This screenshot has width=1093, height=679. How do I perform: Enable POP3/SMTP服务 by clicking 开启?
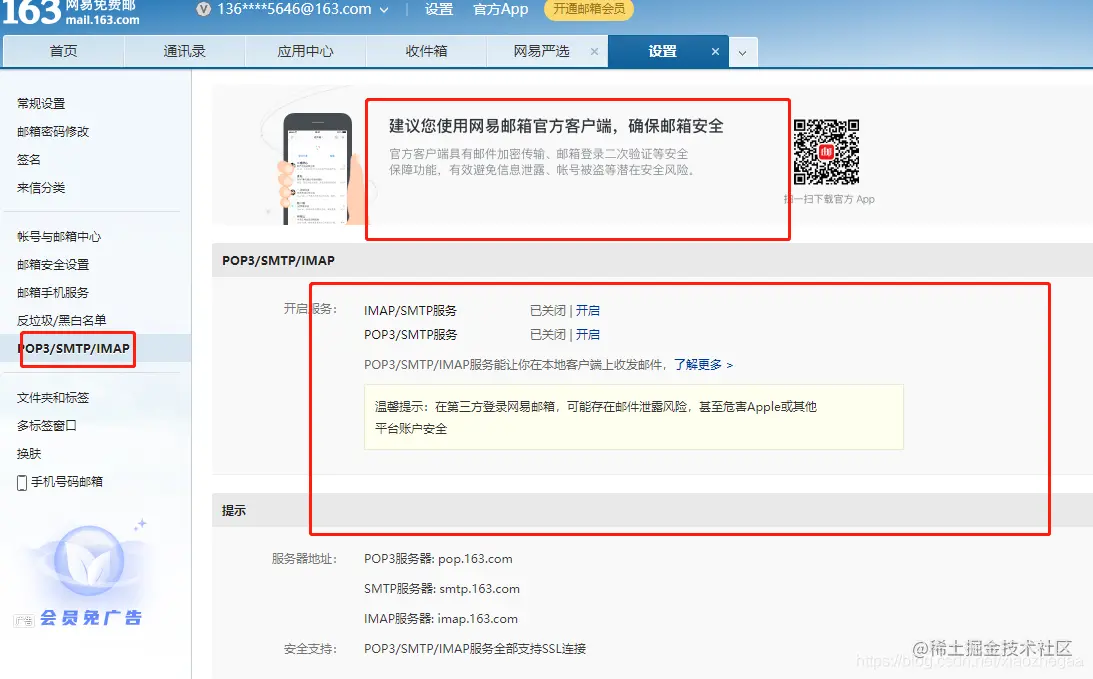(589, 335)
